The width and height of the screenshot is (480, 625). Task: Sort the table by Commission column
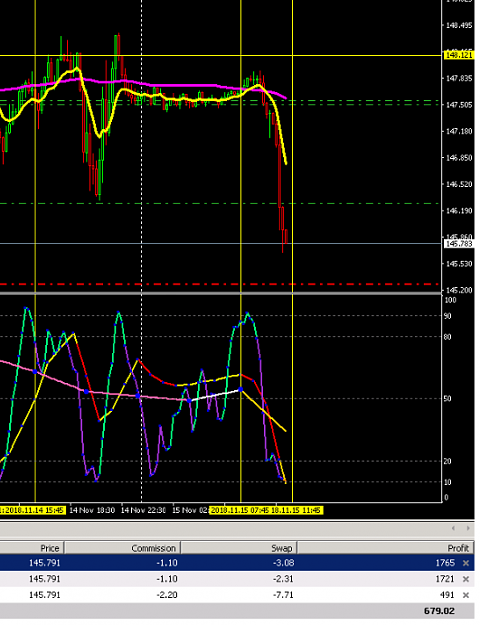click(122, 548)
